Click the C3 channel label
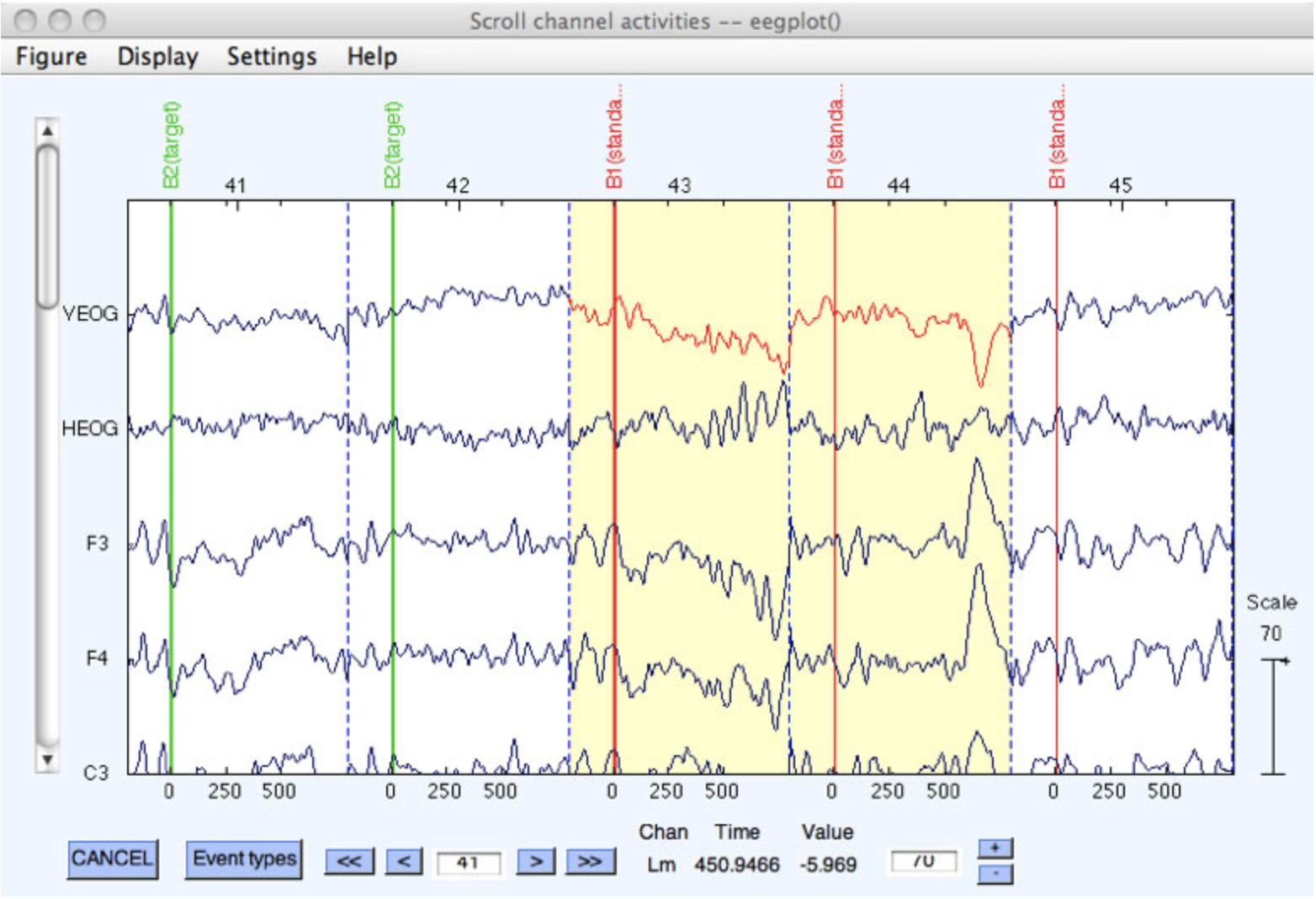Viewport: 1316px width, 899px height. (x=97, y=773)
